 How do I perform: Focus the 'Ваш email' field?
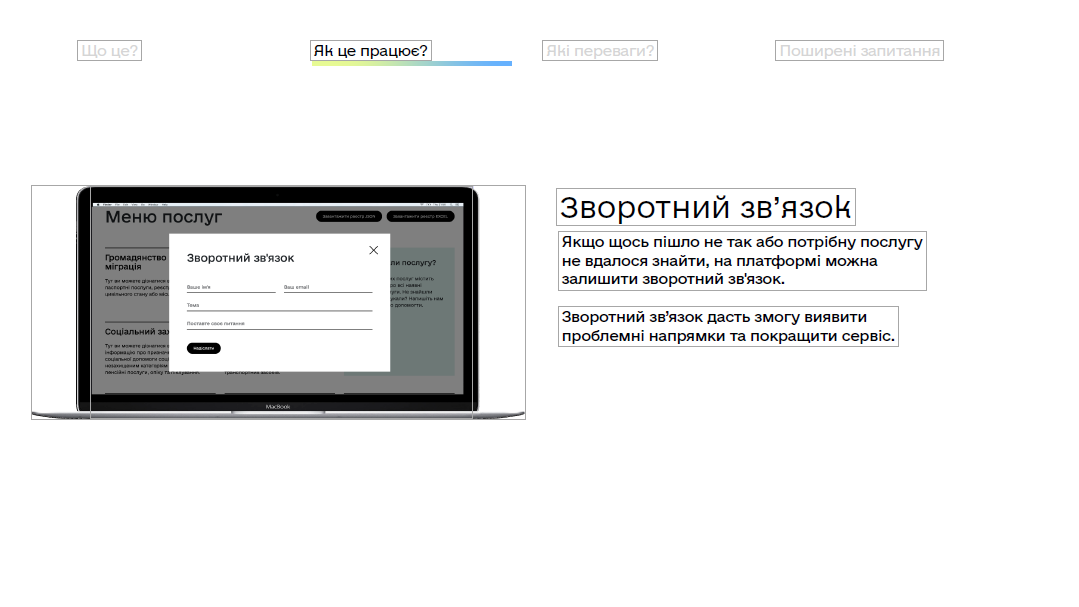click(x=327, y=287)
